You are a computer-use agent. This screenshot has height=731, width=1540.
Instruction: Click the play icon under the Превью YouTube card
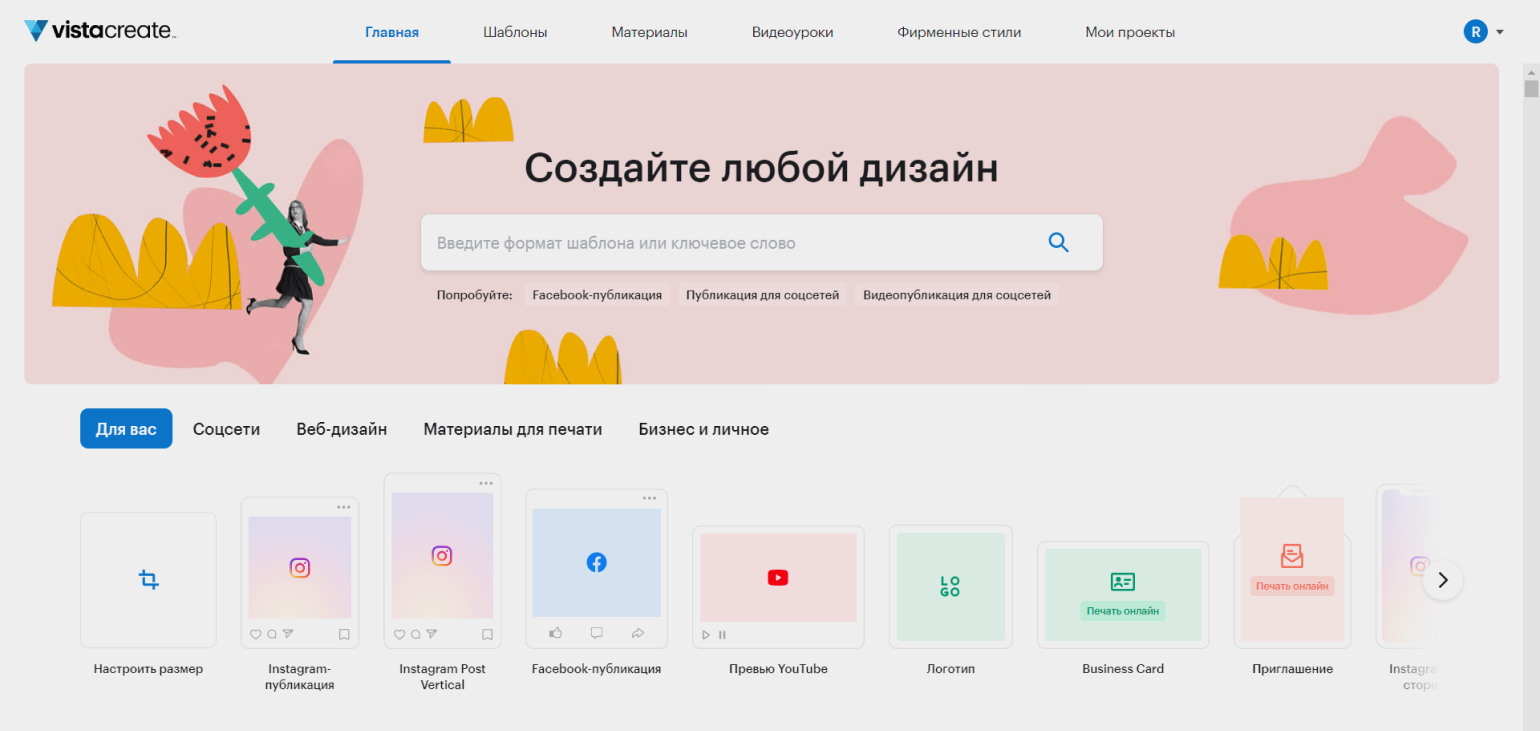pyautogui.click(x=706, y=635)
